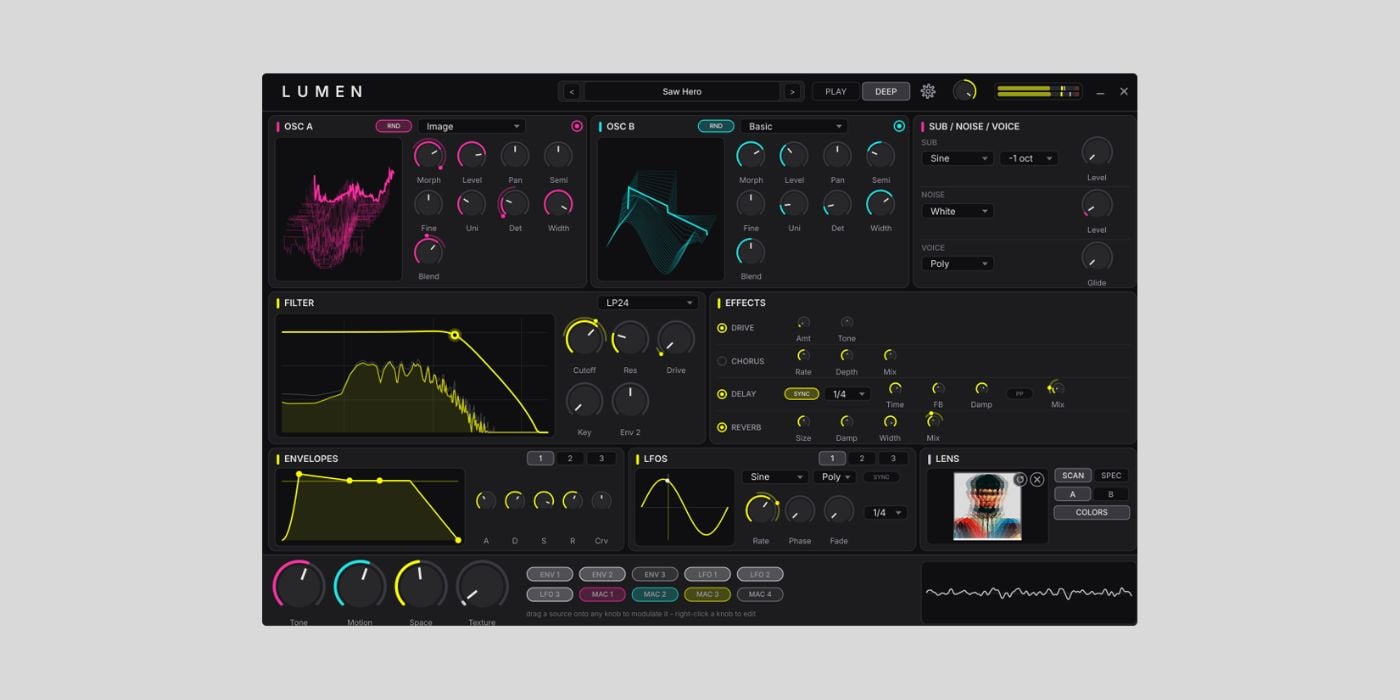Click the Space macro knob

coord(421,586)
